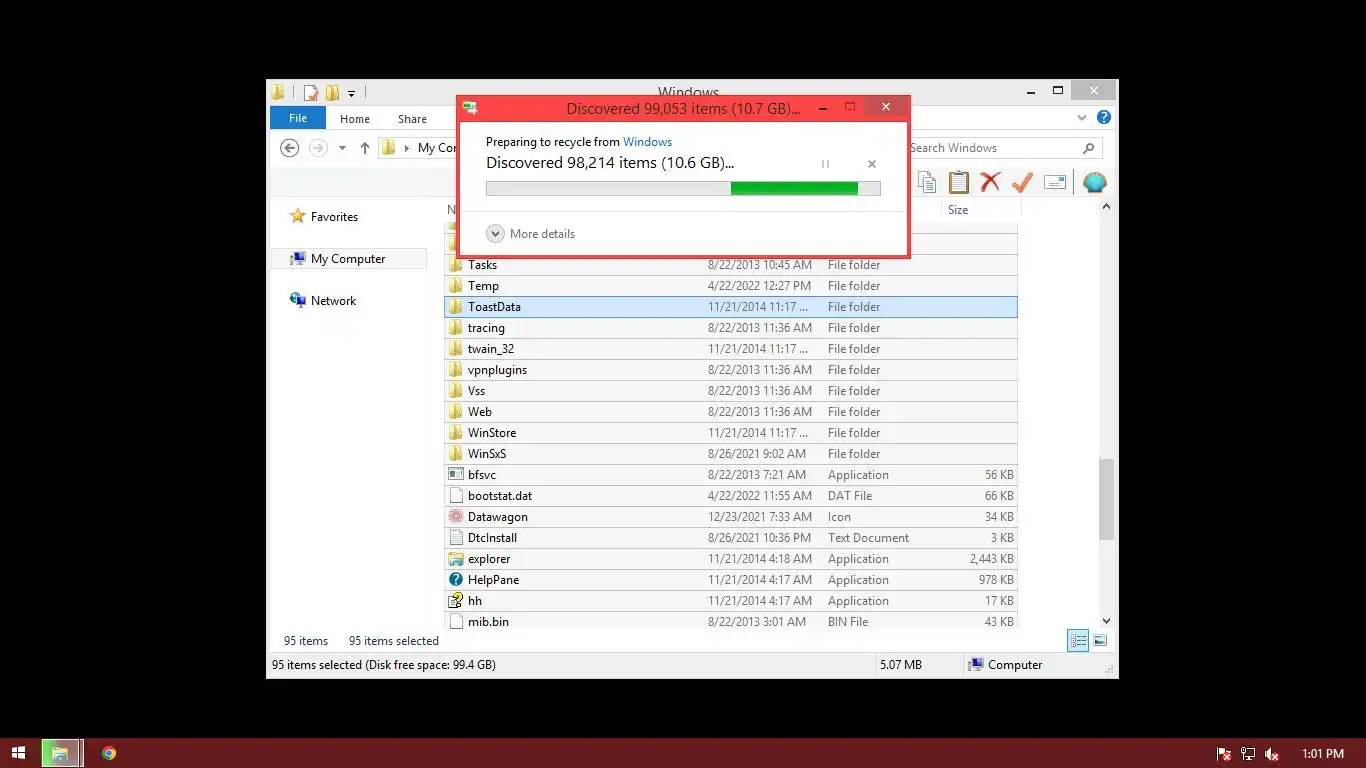Select Network in navigation pane
This screenshot has height=768, width=1366.
[333, 300]
